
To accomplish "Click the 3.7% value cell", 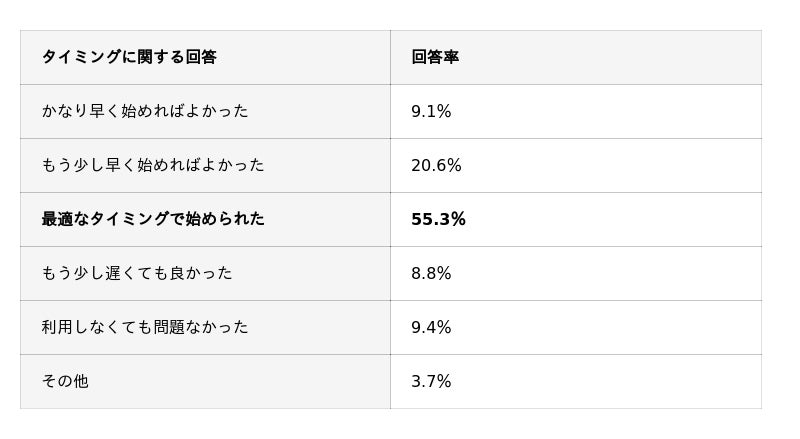I will [x=431, y=382].
